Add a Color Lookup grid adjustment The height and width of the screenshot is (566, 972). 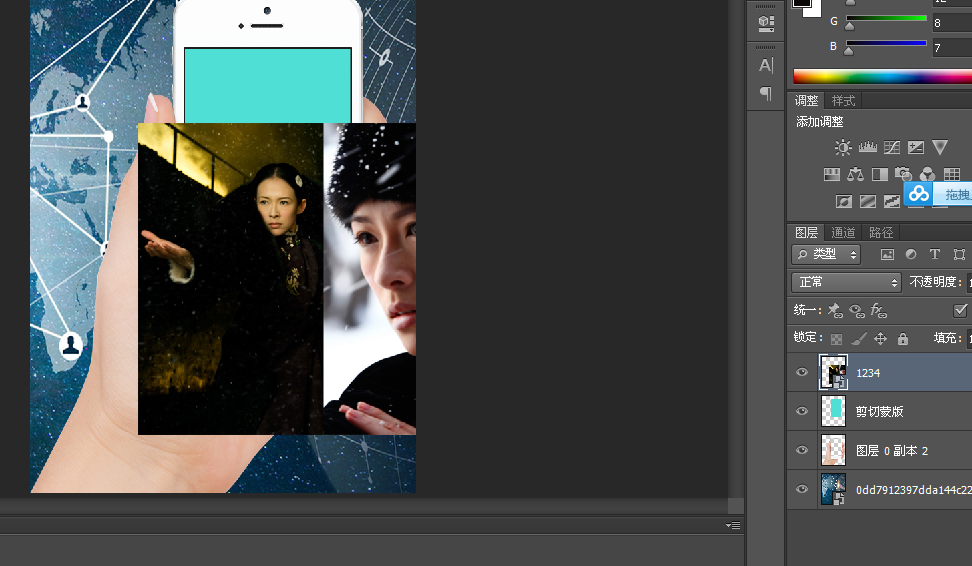point(952,174)
